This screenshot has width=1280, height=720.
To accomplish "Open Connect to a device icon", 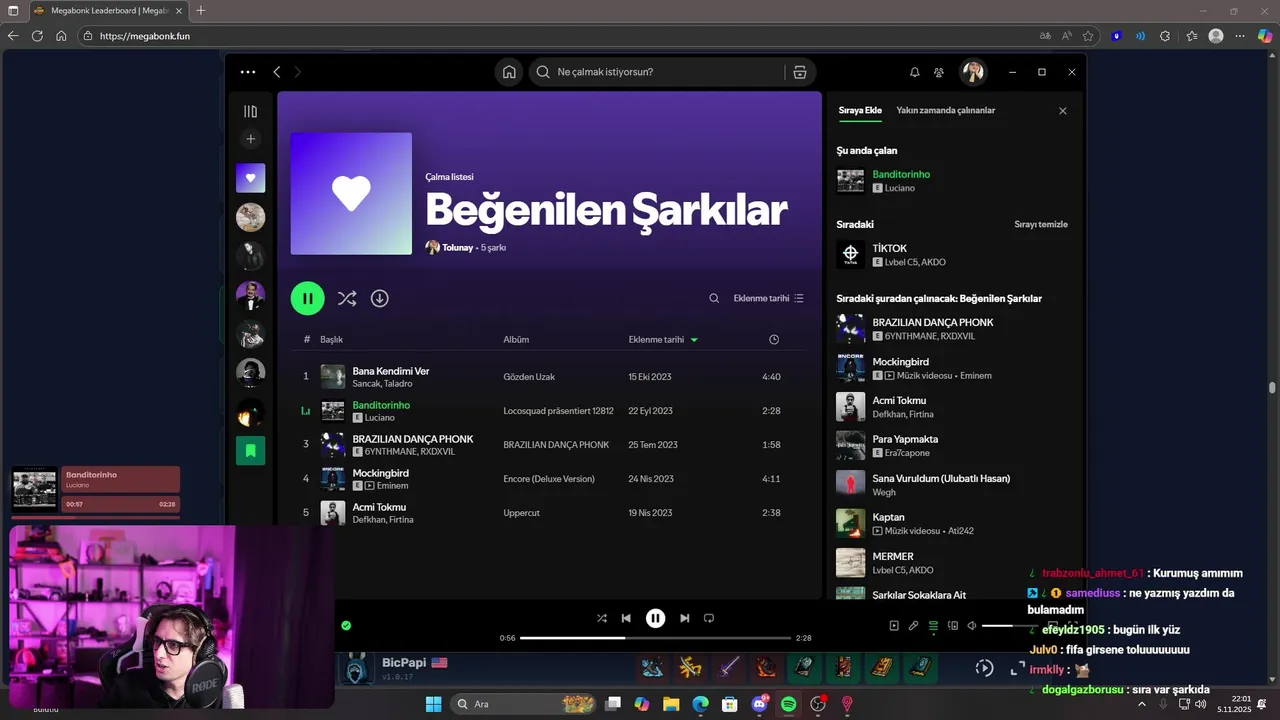I will coord(953,626).
